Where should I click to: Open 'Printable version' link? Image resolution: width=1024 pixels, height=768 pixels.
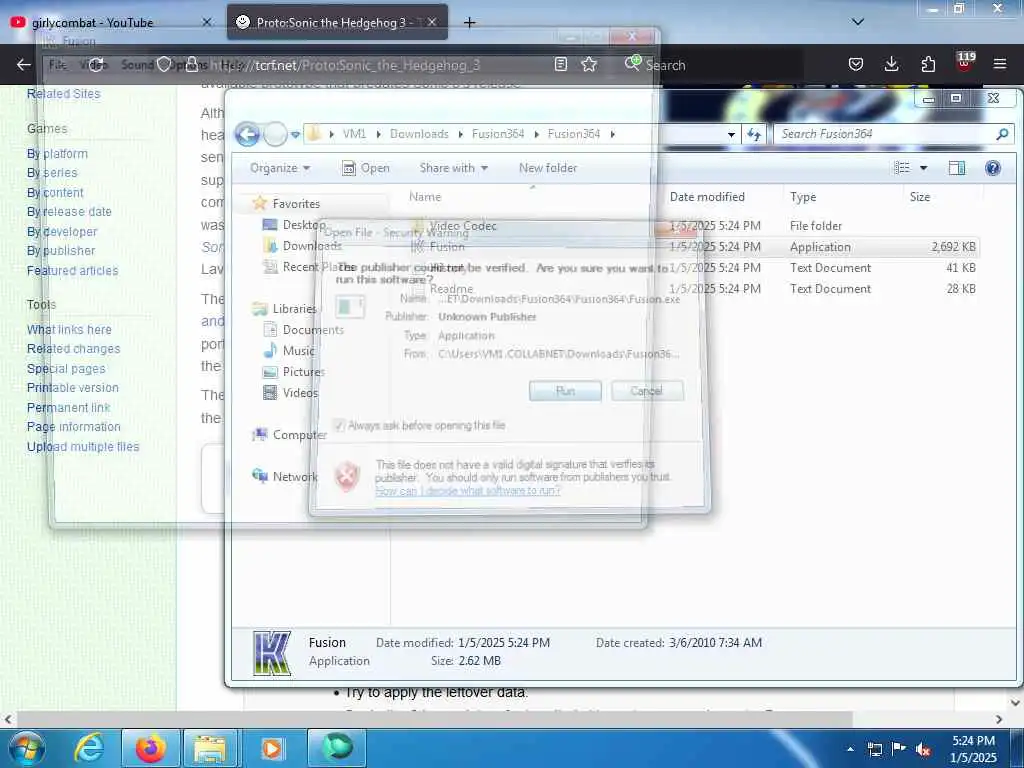click(x=73, y=388)
